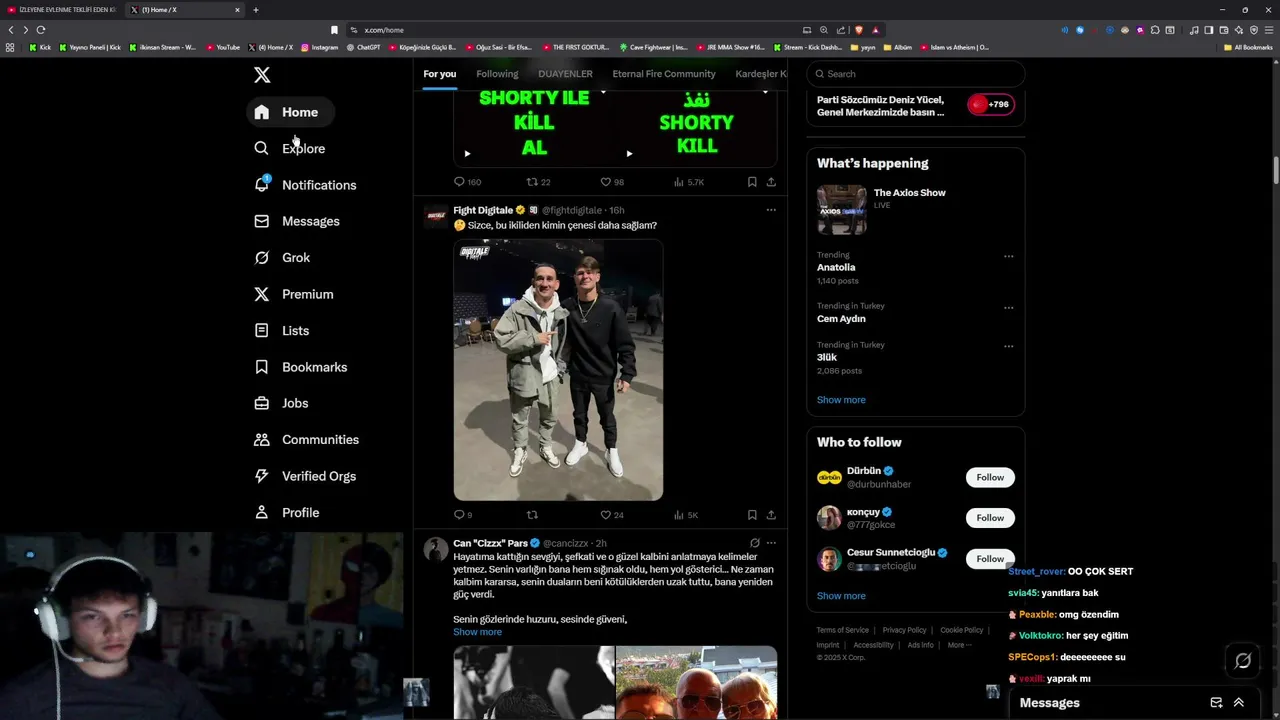Open the Terms of Service link
Screen dimensions: 1280x720
(842, 630)
